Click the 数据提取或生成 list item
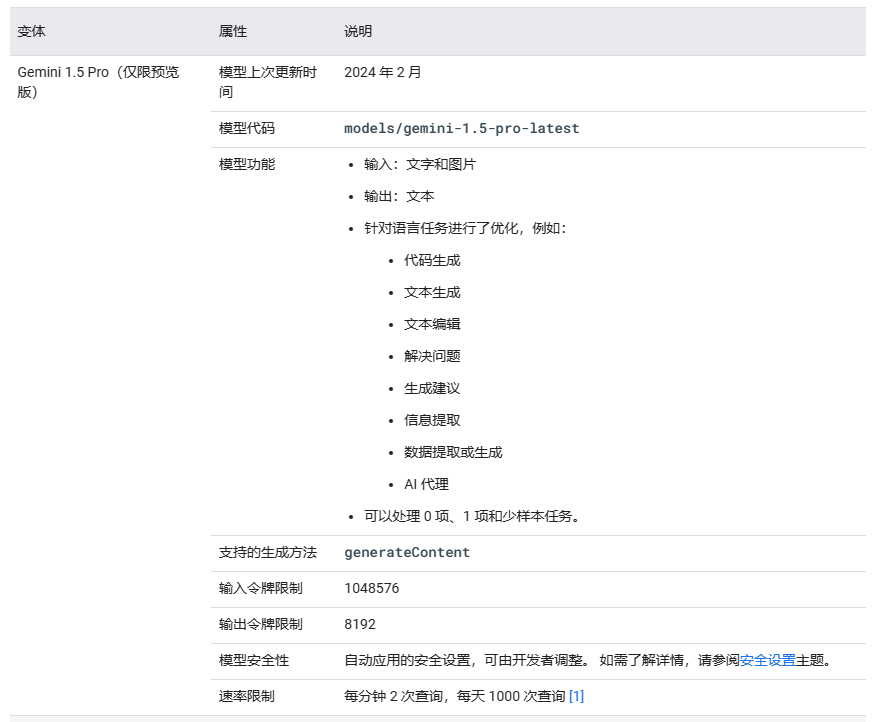 (453, 452)
